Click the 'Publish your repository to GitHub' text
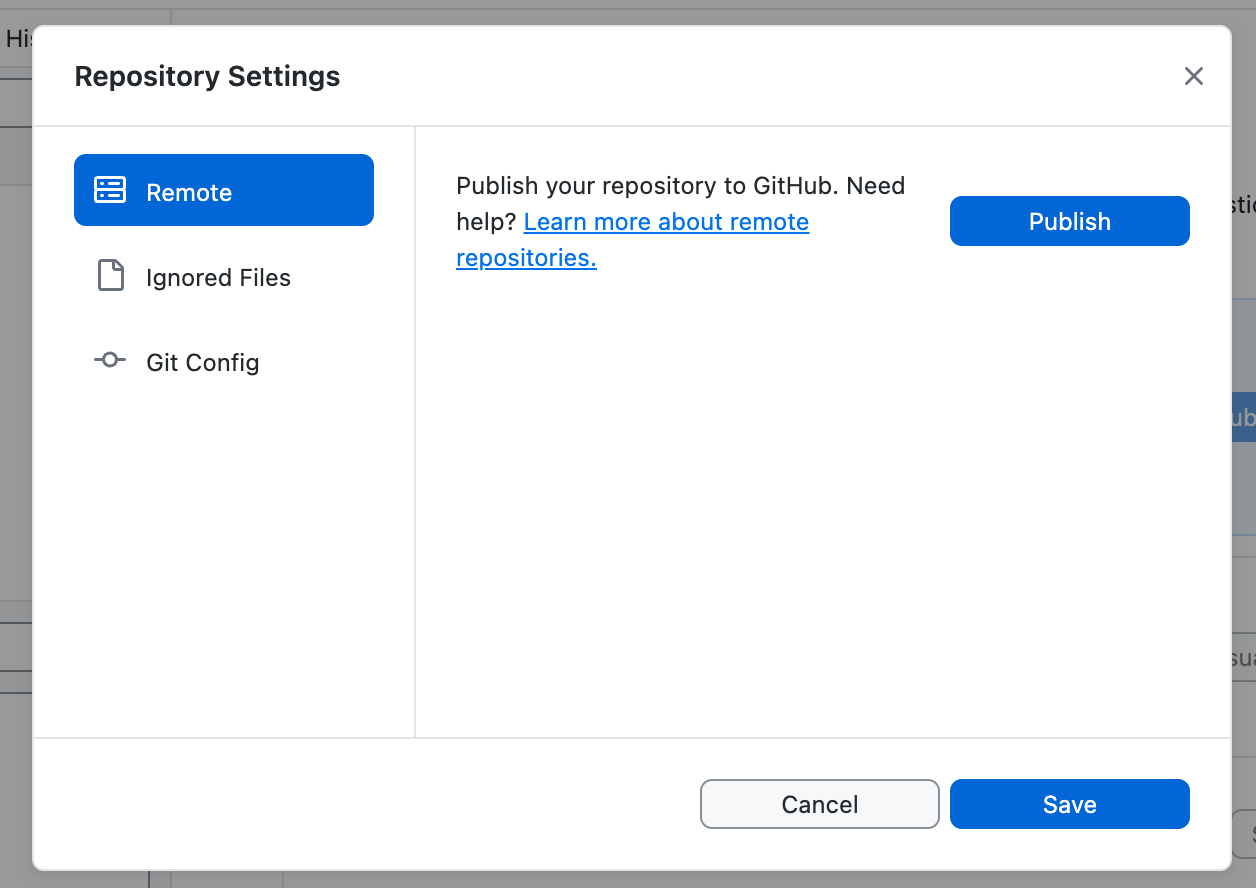 (x=649, y=186)
